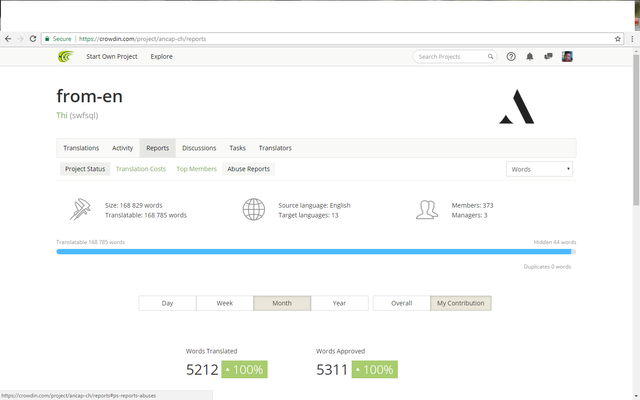This screenshot has width=640, height=400.
Task: Click the browser forward arrow
Action: click(x=20, y=39)
